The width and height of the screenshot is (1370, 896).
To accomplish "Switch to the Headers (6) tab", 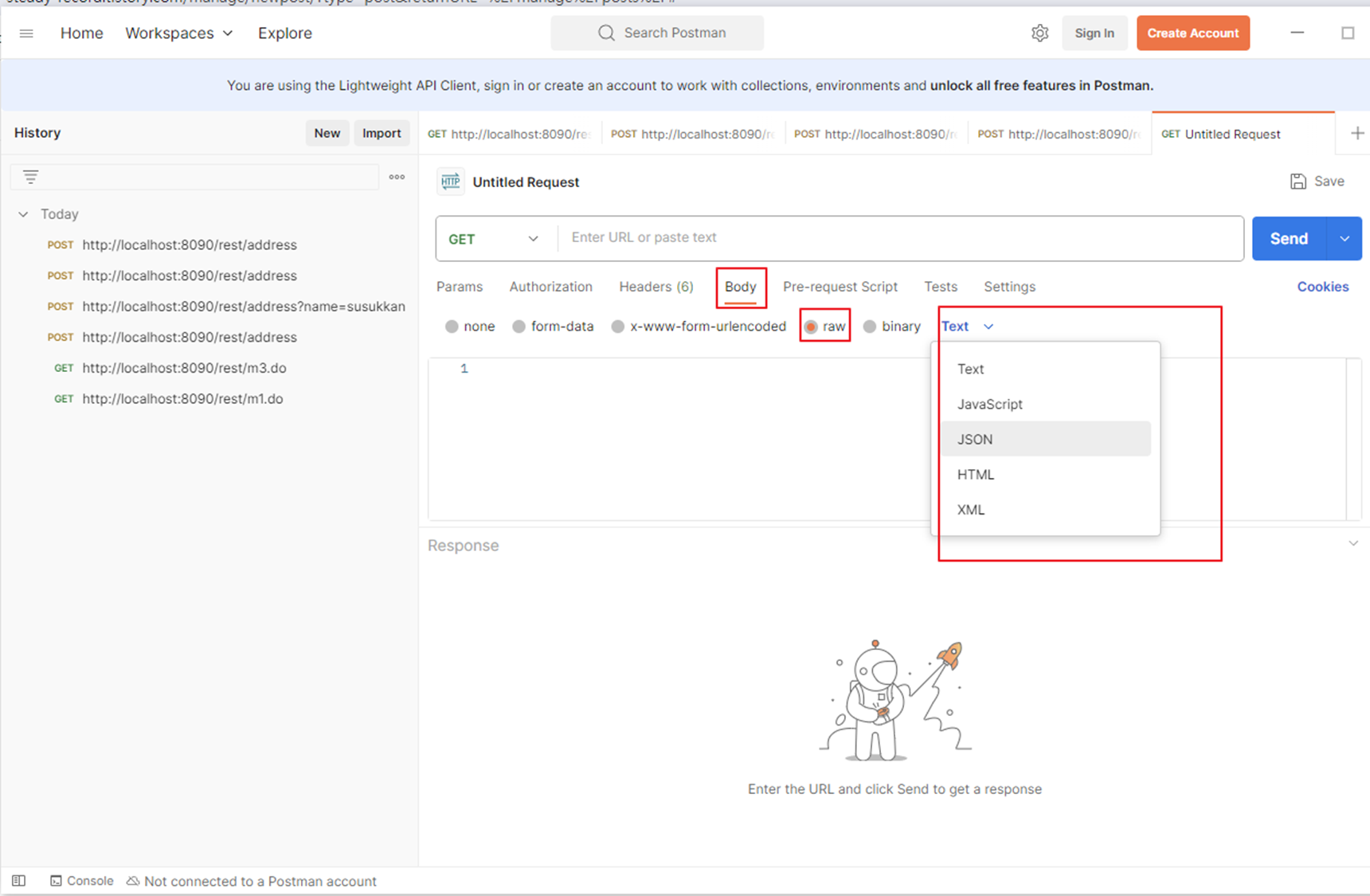I will [x=656, y=287].
